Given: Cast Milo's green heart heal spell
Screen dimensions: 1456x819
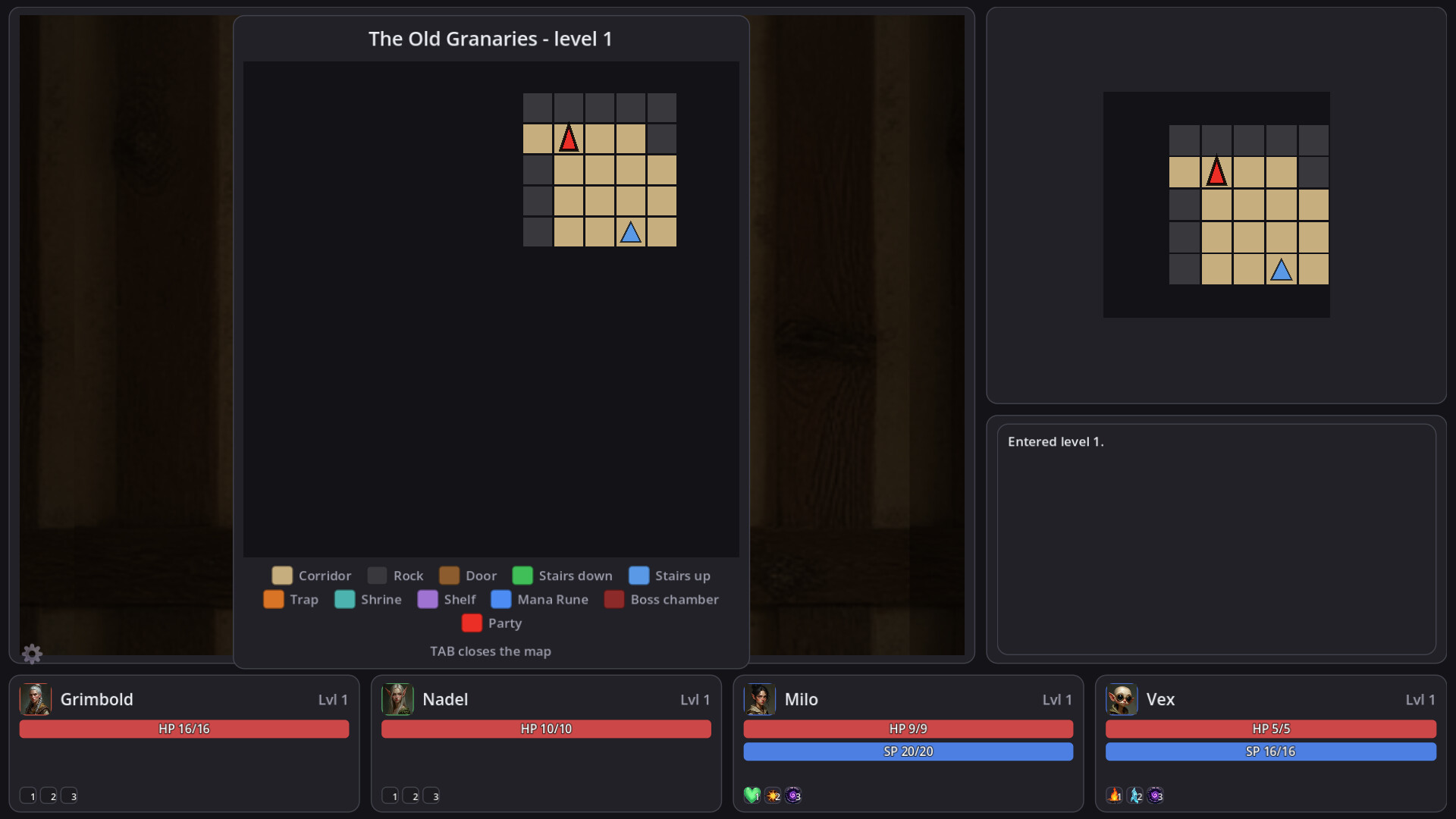Looking at the screenshot, I should pyautogui.click(x=752, y=795).
